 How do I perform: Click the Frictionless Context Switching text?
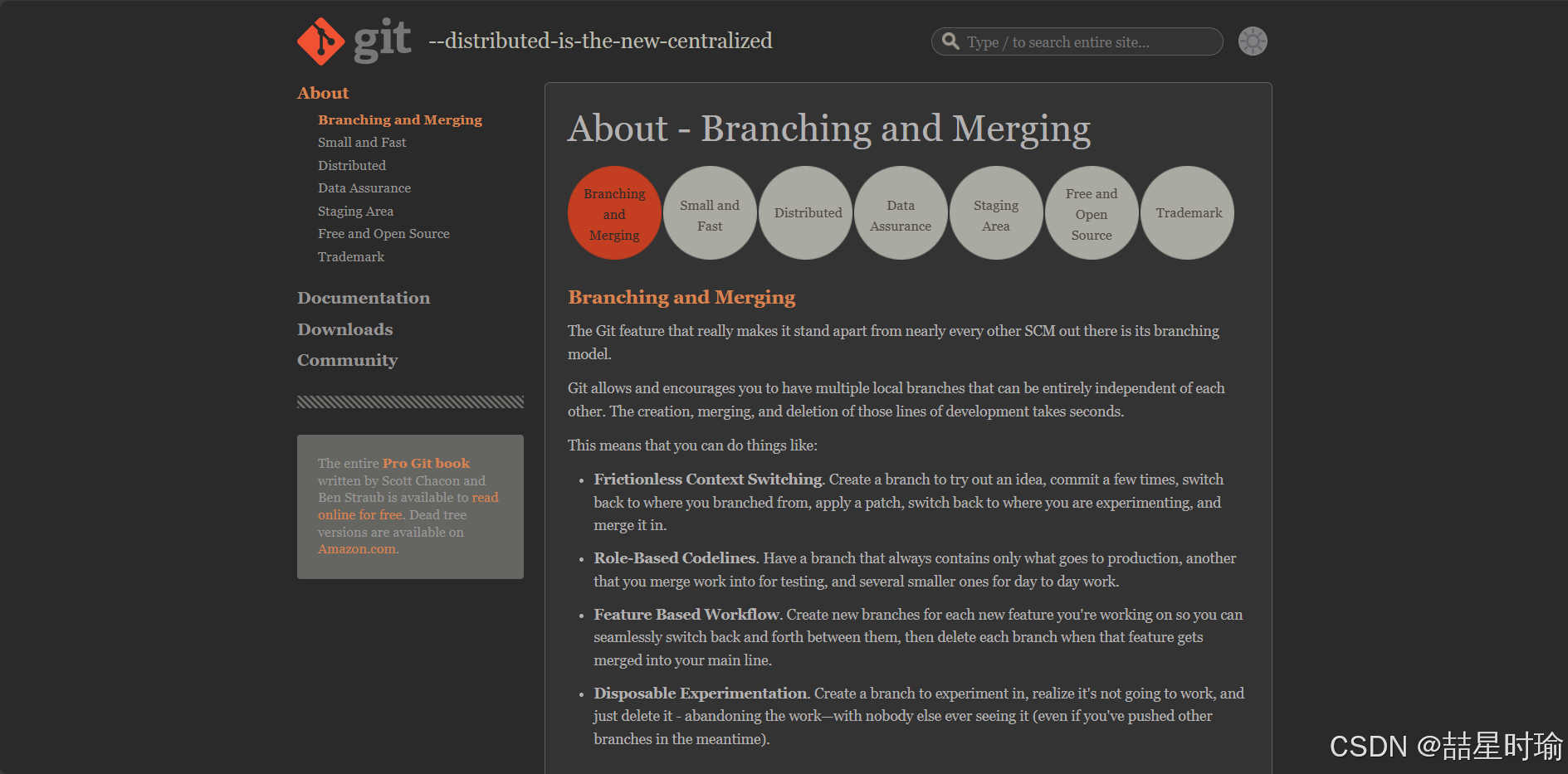[708, 479]
